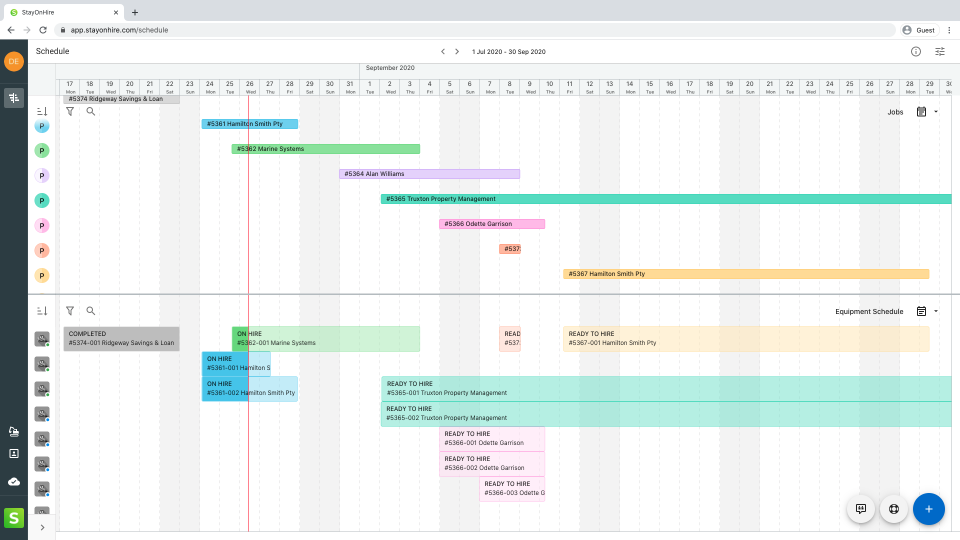The width and height of the screenshot is (960, 540).
Task: Open gray #5374 Ridgeway Savings & Loan job bar
Action: pos(121,99)
